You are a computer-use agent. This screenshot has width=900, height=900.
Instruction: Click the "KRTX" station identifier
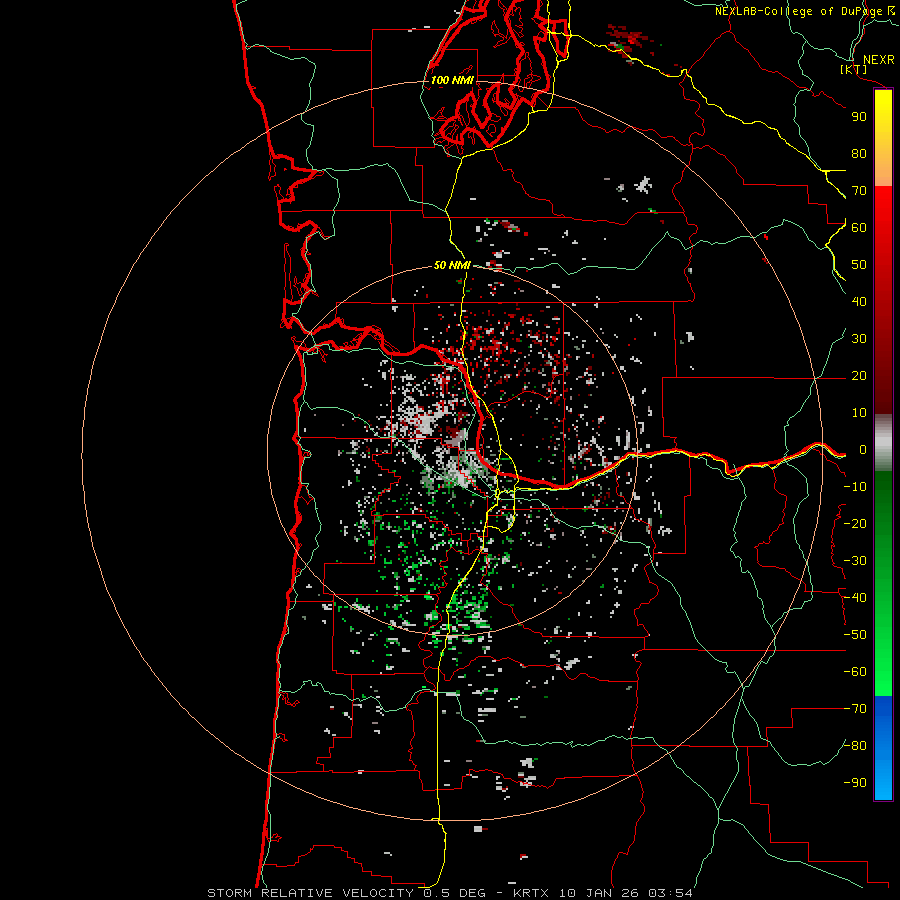point(530,893)
